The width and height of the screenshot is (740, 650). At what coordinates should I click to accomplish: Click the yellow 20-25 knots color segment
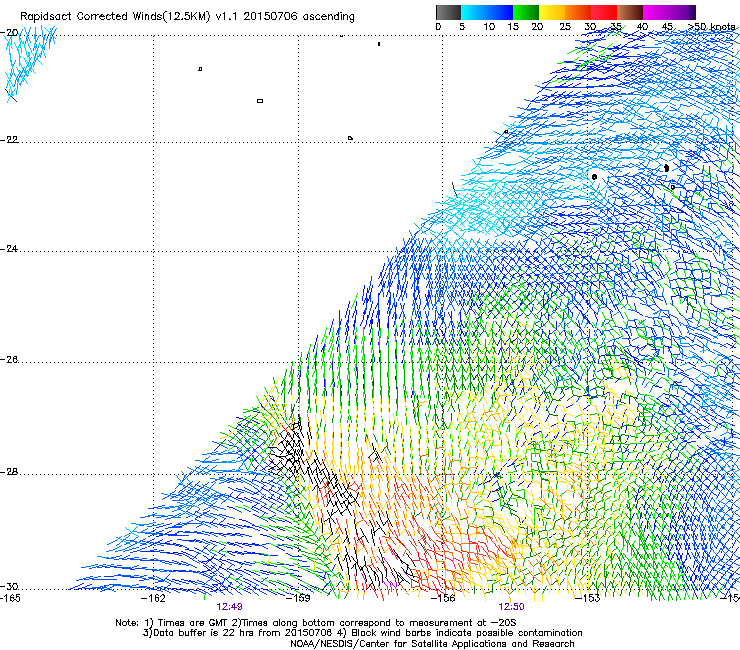coord(552,12)
